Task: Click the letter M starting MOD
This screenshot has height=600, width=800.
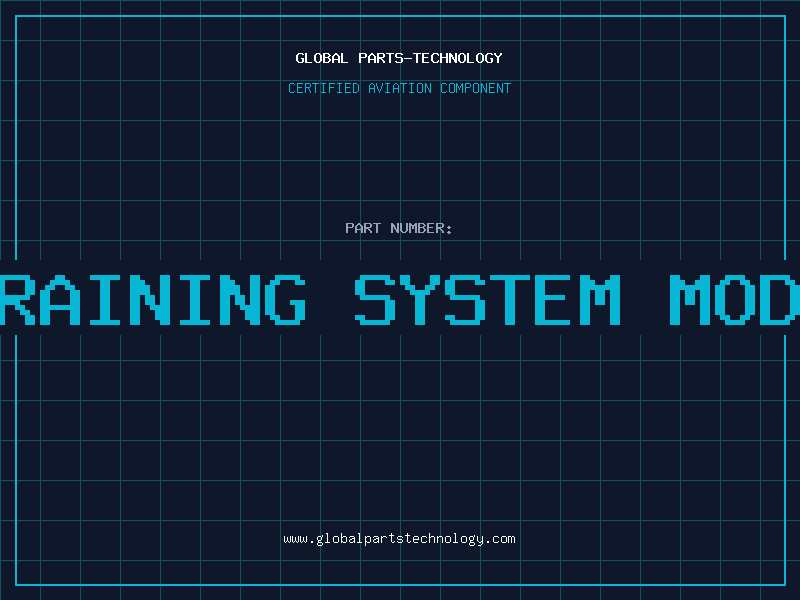Action: pyautogui.click(x=690, y=300)
